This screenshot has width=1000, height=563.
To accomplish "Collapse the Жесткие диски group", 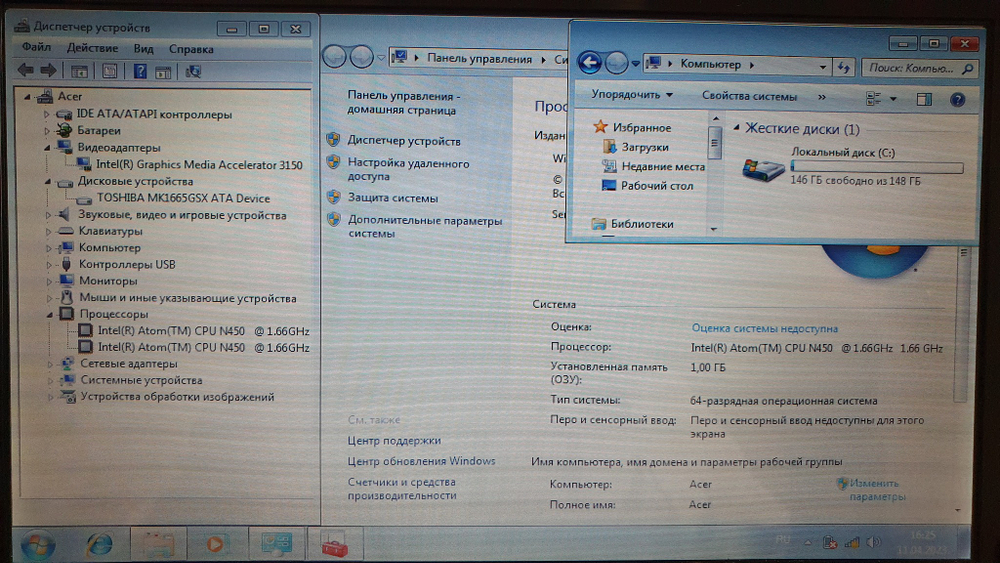I will pyautogui.click(x=737, y=128).
